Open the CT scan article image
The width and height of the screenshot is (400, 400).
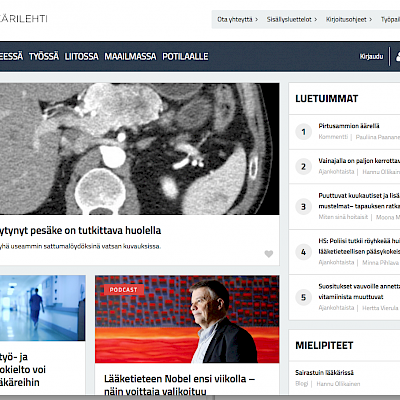point(139,149)
